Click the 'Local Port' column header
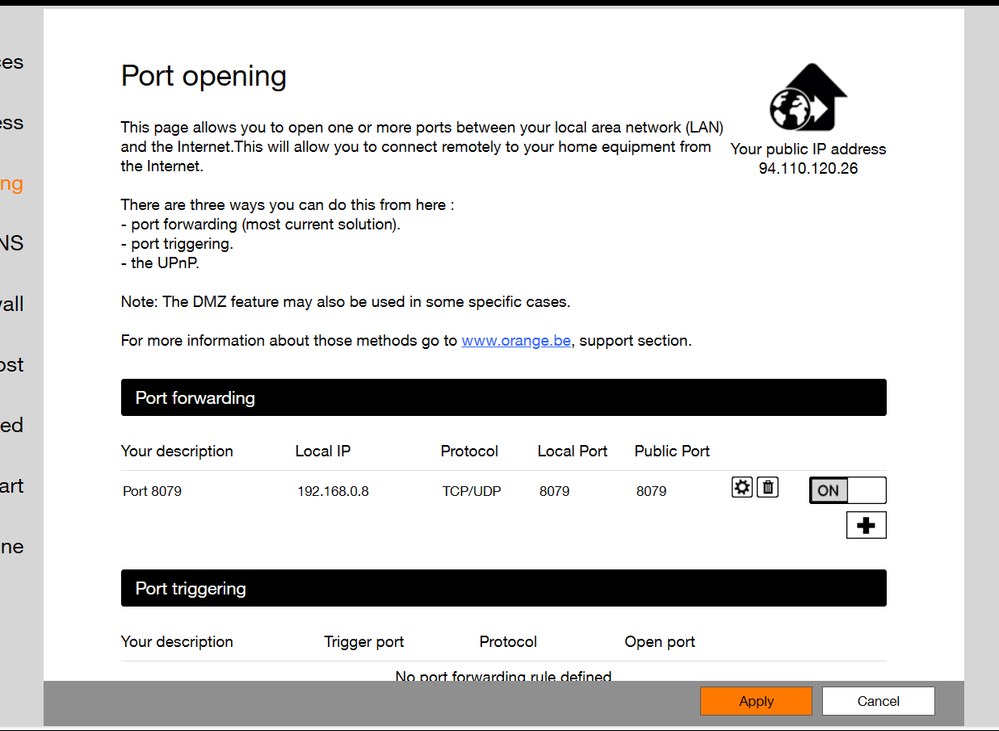The image size is (999, 731). 572,451
